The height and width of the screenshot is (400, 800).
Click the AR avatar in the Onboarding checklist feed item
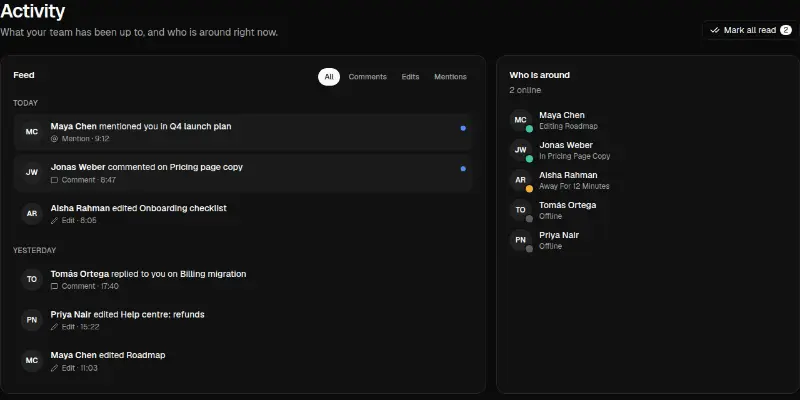pyautogui.click(x=32, y=214)
